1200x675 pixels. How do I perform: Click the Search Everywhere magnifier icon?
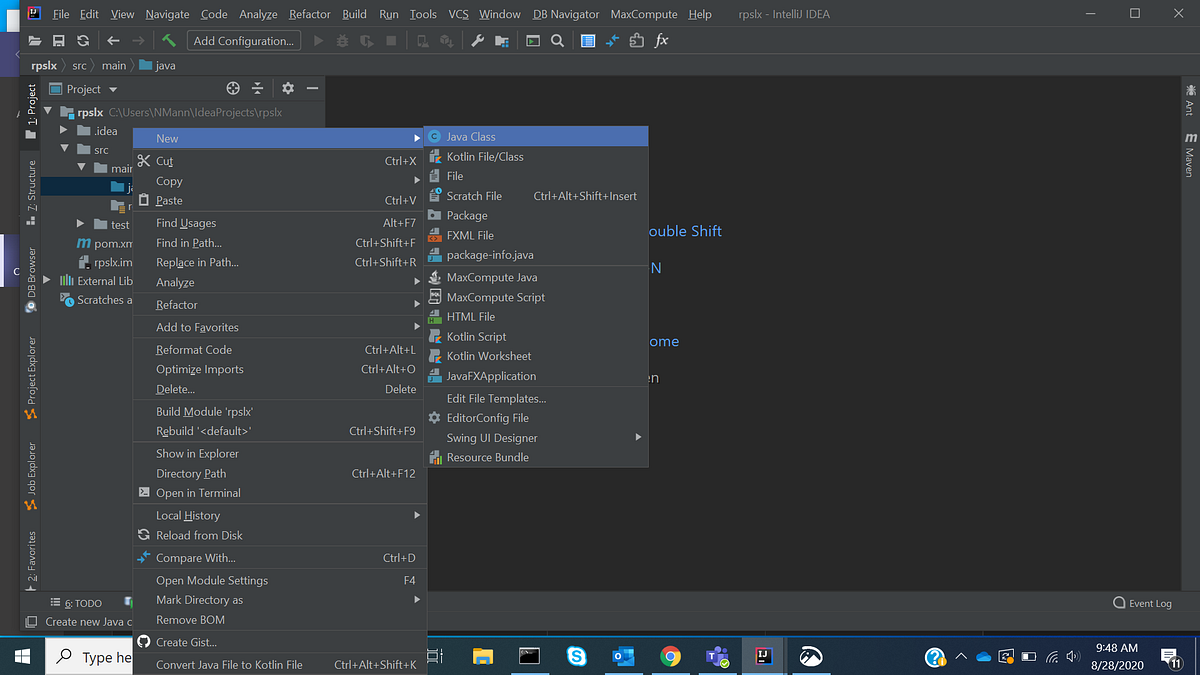tap(557, 41)
